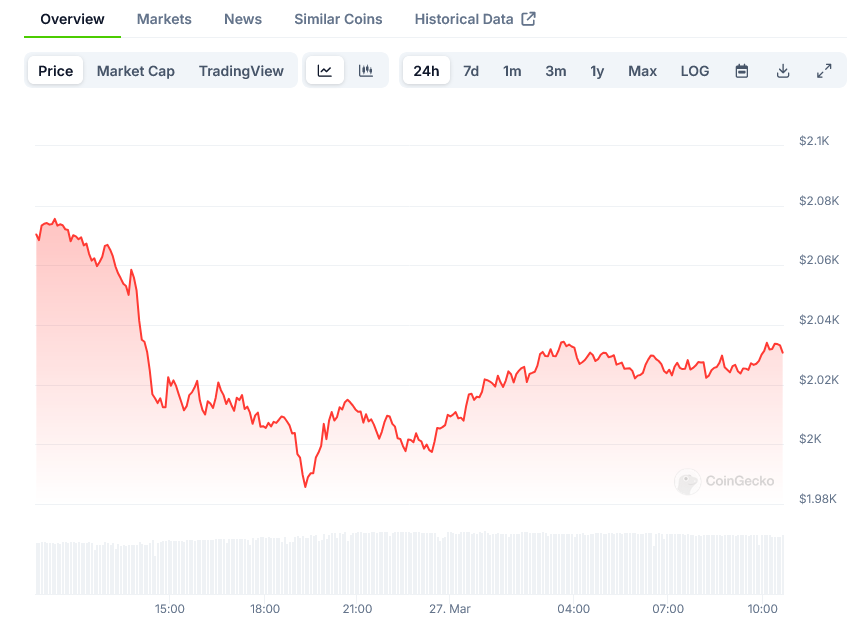Click the 27. Mar date axis label

(449, 609)
